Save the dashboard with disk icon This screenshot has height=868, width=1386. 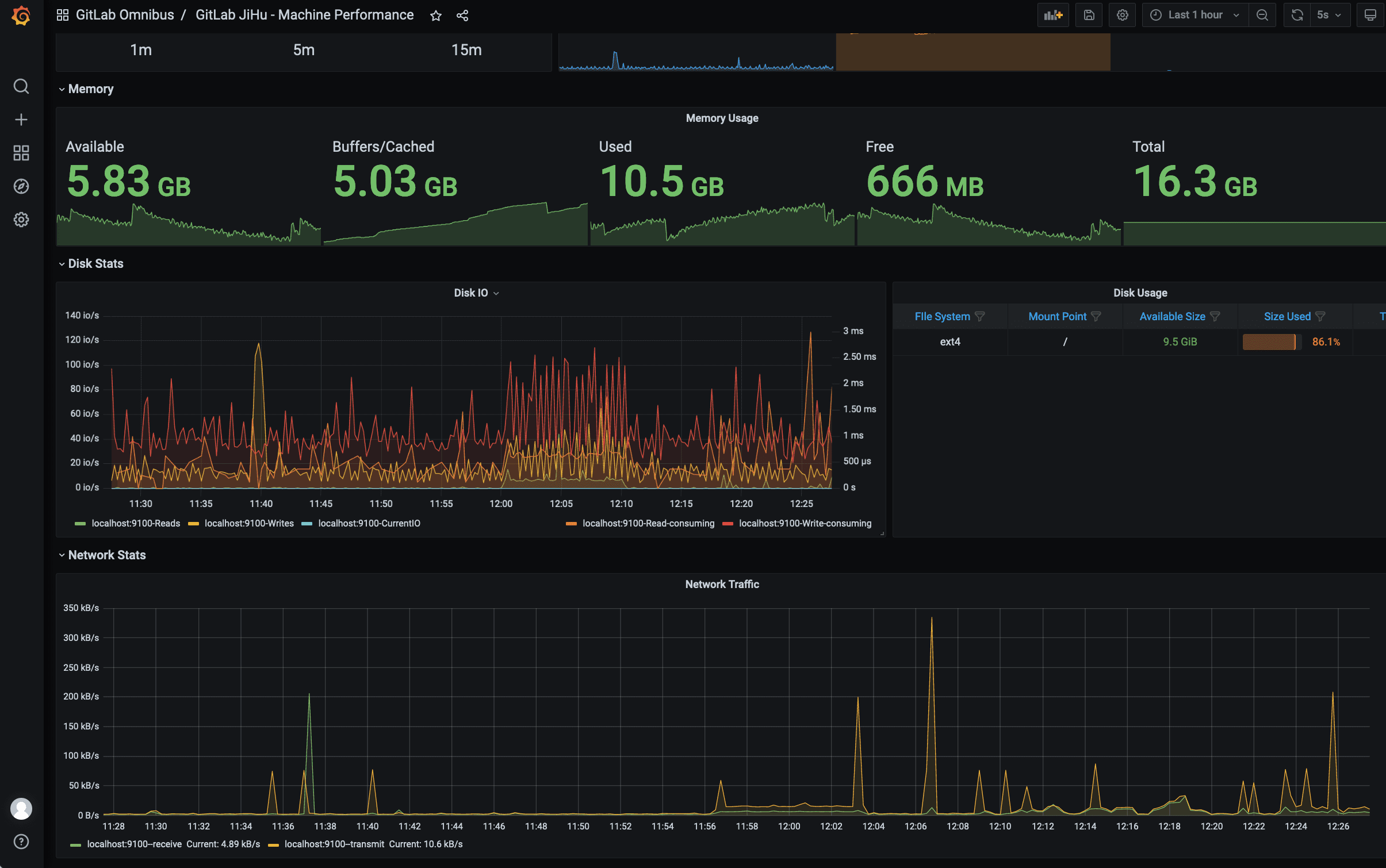[x=1089, y=15]
